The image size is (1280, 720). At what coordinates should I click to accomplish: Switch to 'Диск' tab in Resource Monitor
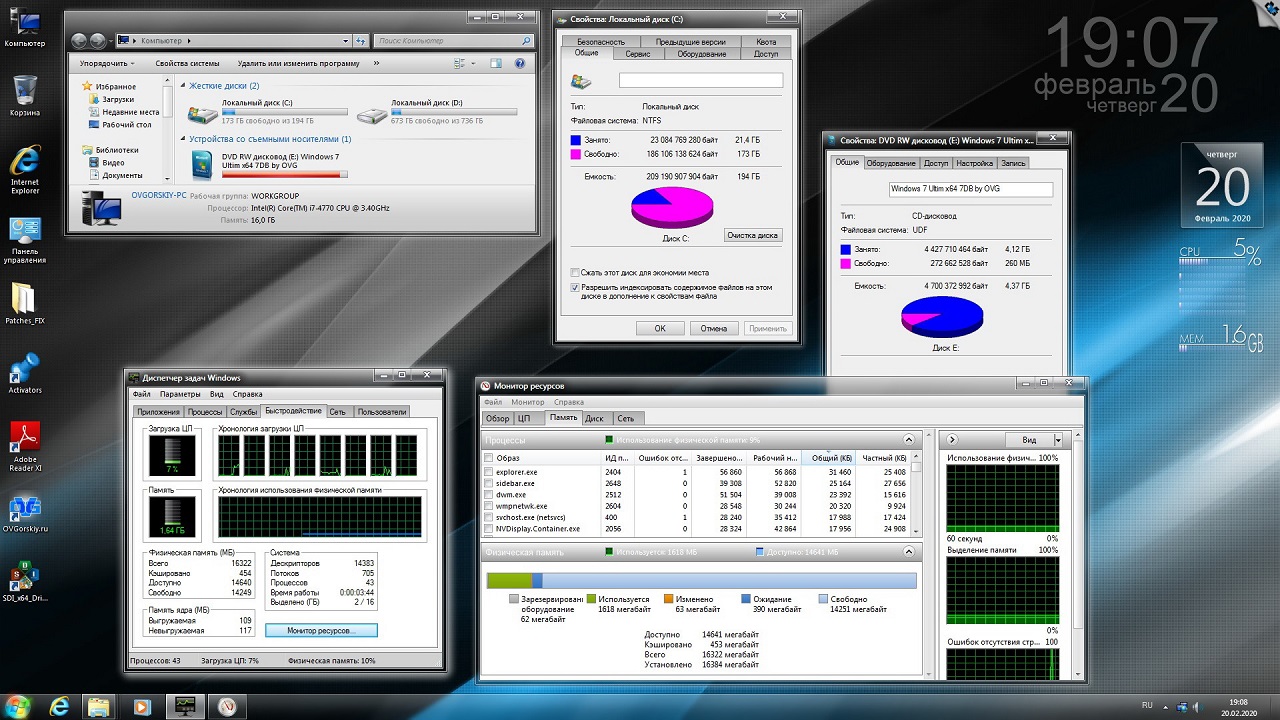[x=594, y=418]
